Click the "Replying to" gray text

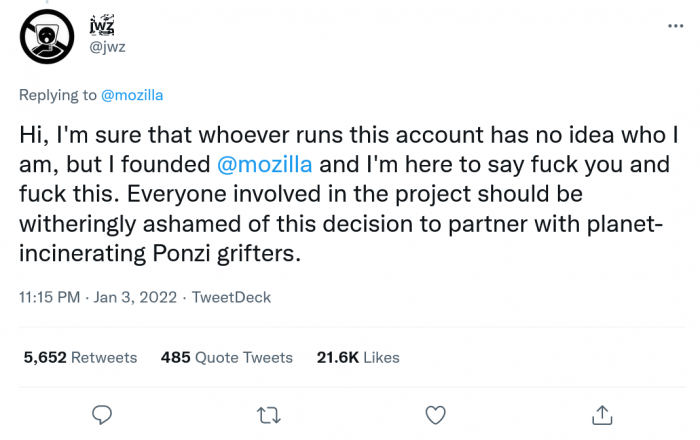(57, 95)
